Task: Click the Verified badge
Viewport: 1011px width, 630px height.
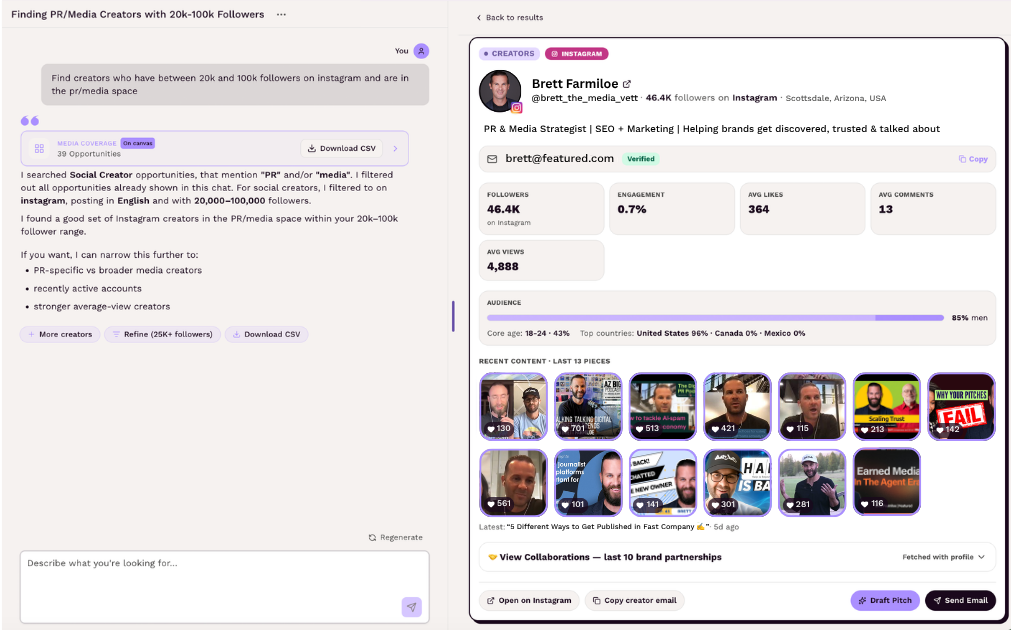Action: pos(641,159)
